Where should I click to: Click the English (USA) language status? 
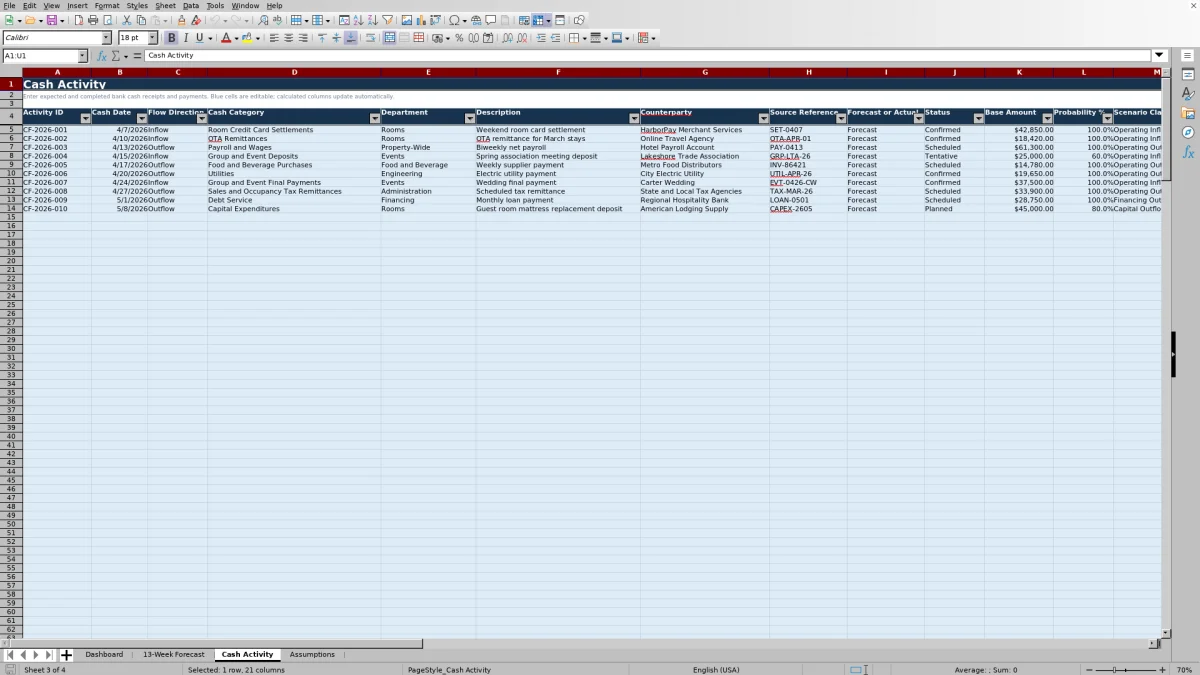pyautogui.click(x=716, y=670)
